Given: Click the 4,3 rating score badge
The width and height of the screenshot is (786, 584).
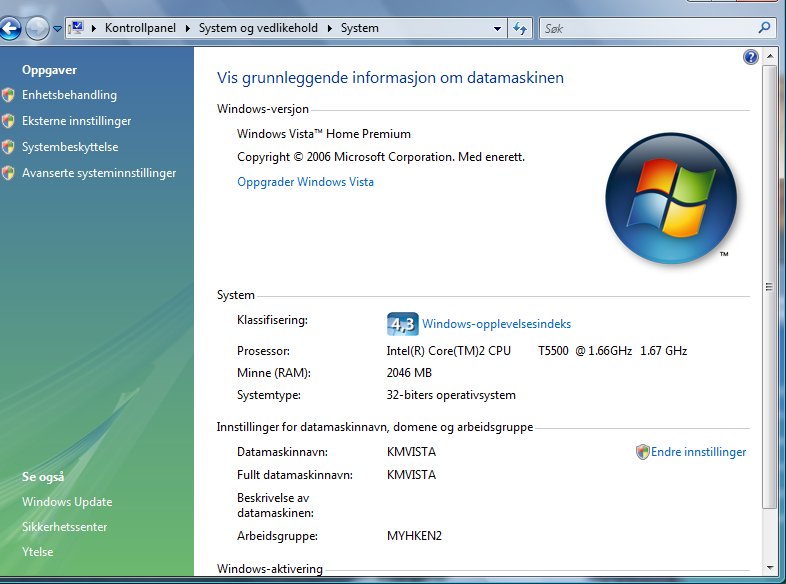Looking at the screenshot, I should pos(403,324).
